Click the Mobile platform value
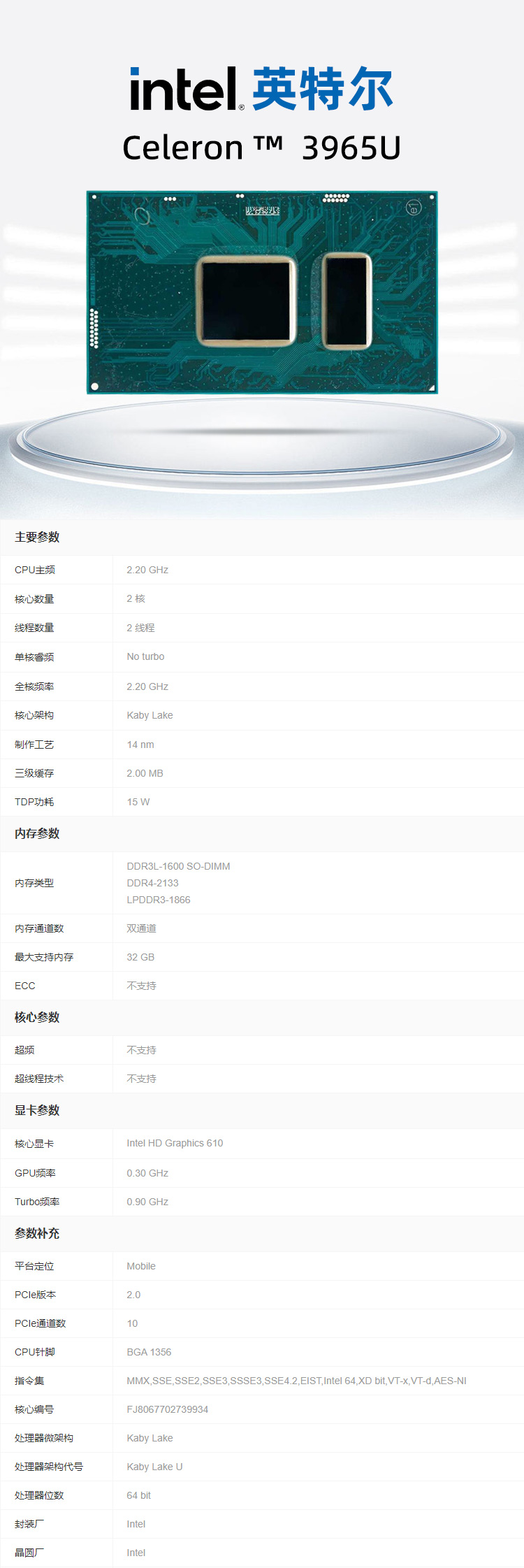This screenshot has height=1568, width=524. click(141, 1266)
